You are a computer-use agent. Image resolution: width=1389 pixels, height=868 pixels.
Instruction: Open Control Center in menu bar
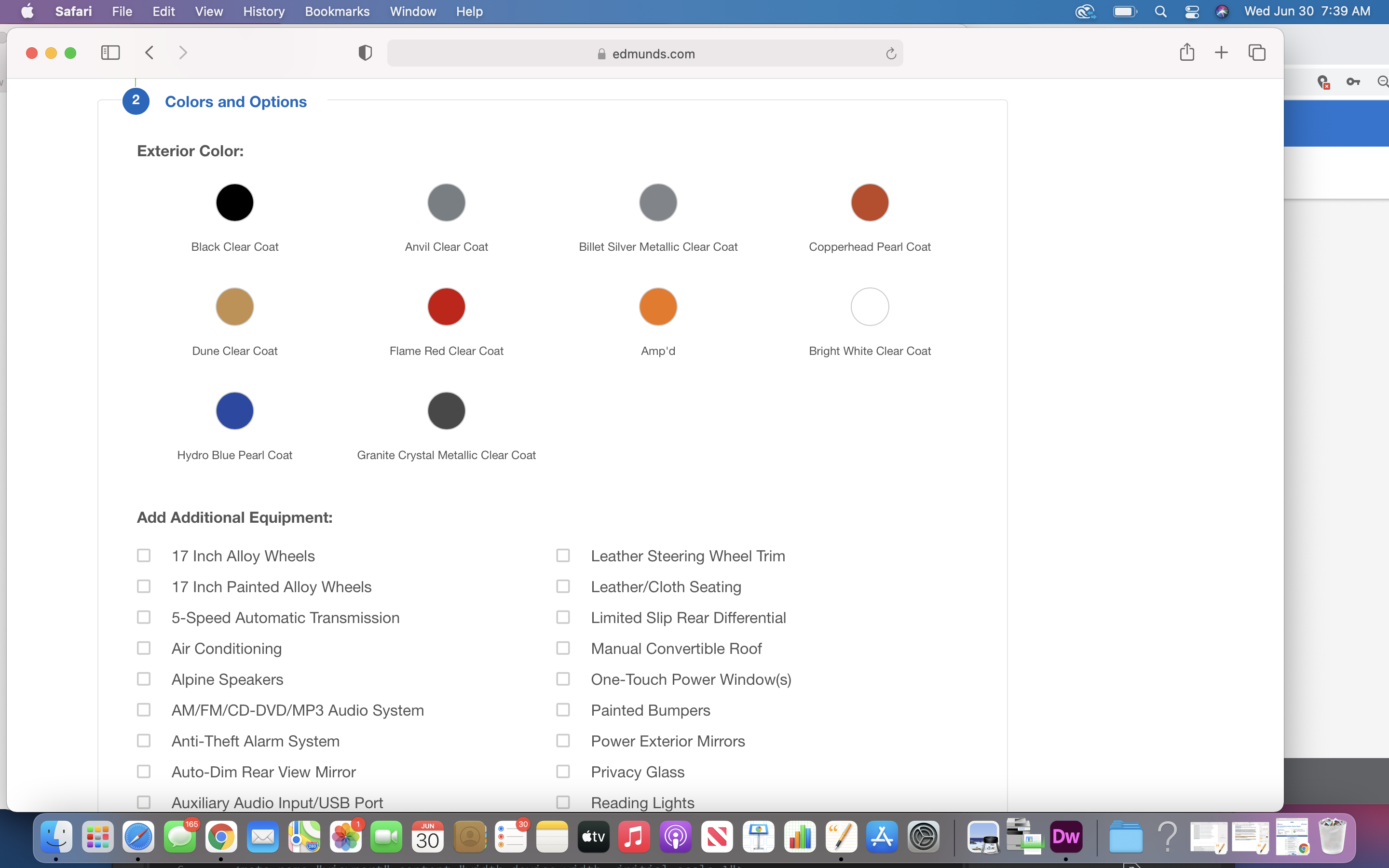1192,12
